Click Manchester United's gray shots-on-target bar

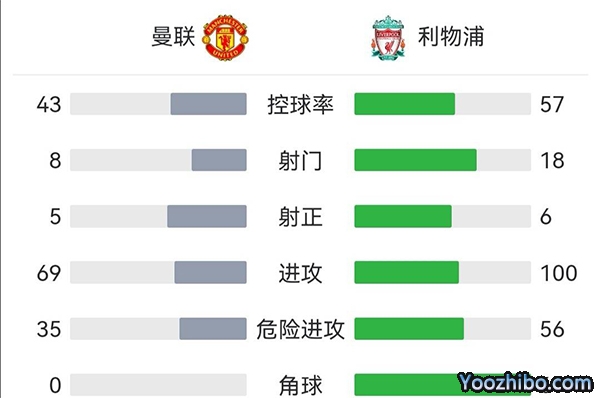pyautogui.click(x=207, y=216)
